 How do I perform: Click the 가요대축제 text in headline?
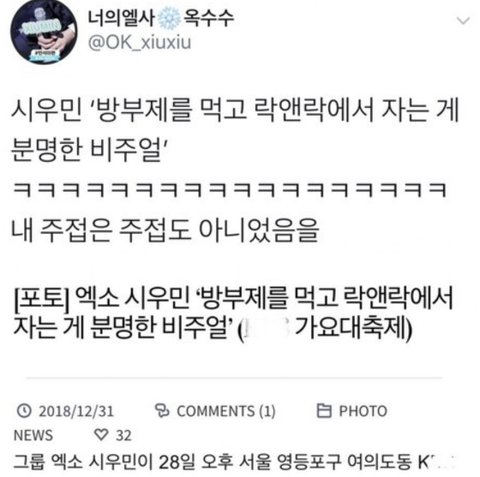pos(351,327)
